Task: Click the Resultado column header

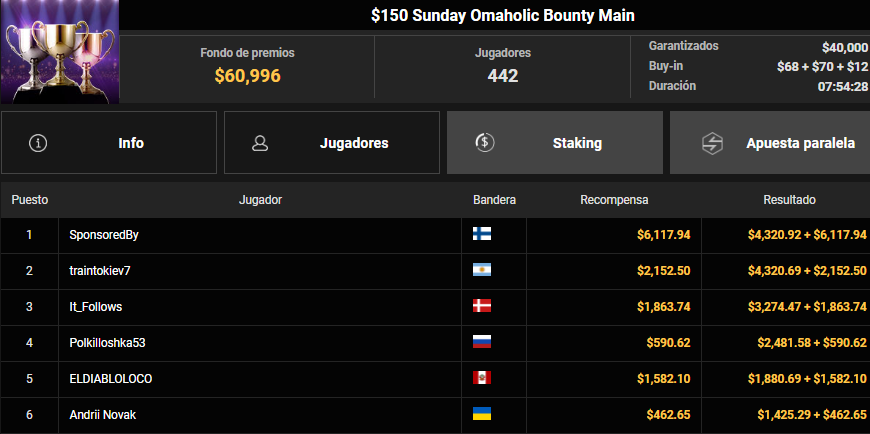Action: click(x=789, y=200)
